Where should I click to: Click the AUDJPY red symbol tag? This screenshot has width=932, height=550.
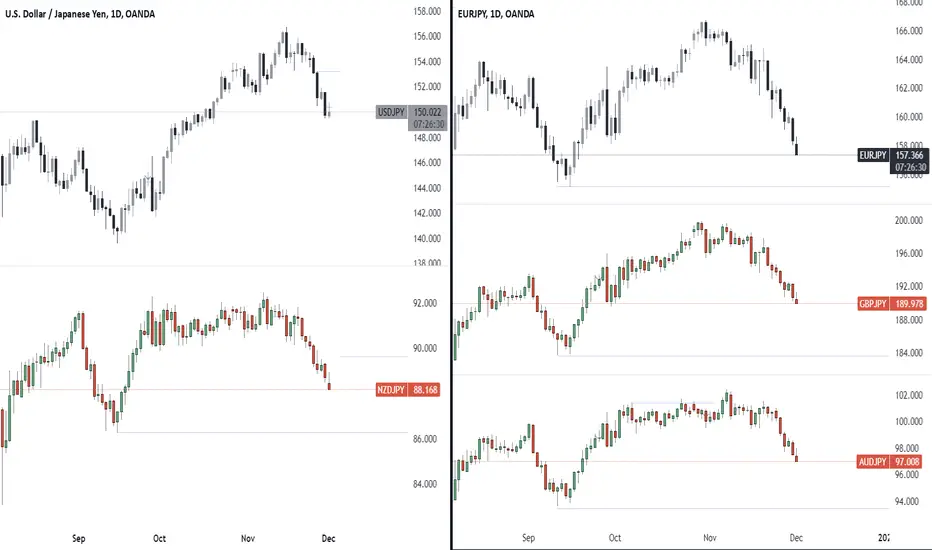tap(873, 462)
